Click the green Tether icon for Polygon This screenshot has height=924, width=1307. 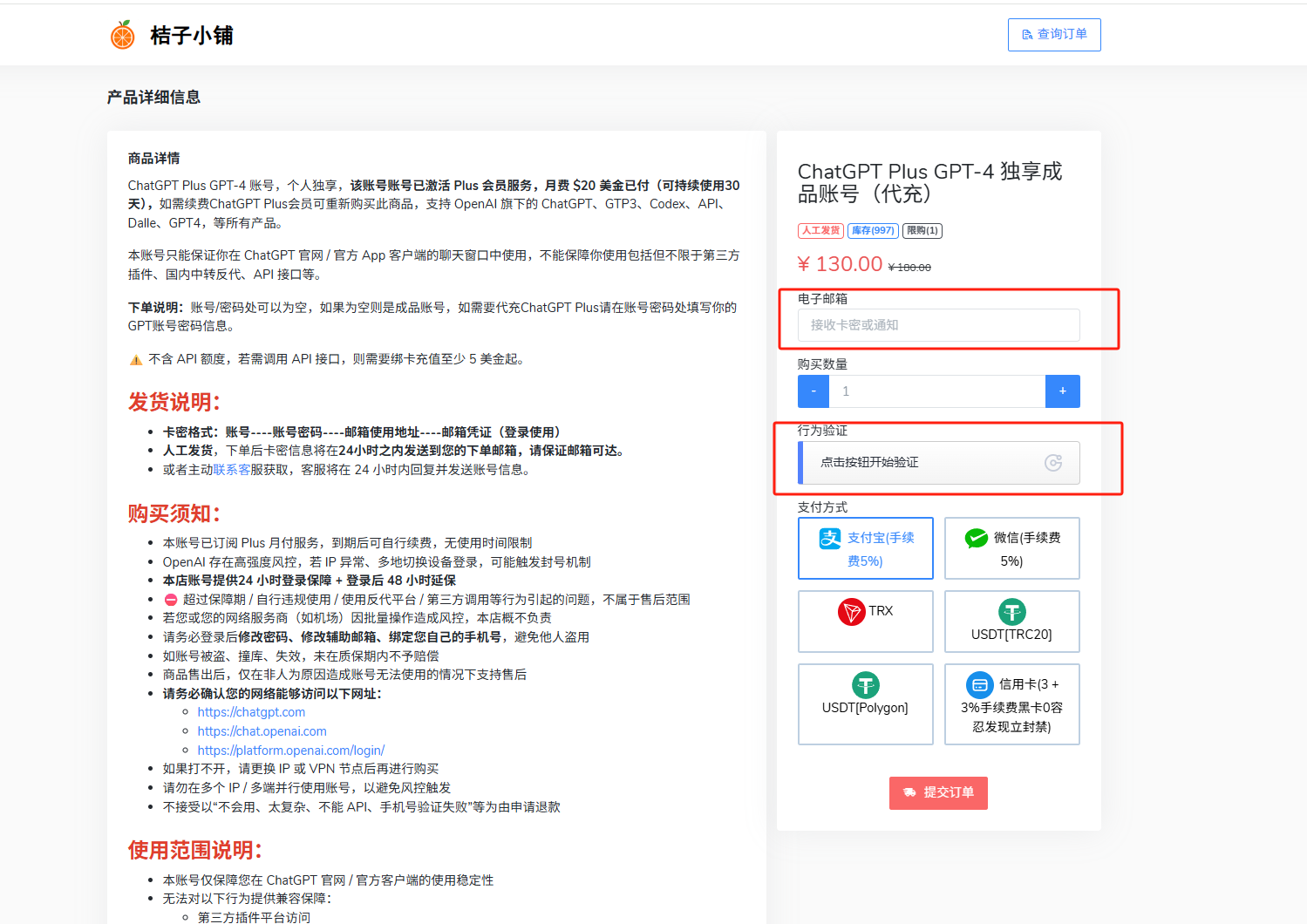[x=866, y=685]
